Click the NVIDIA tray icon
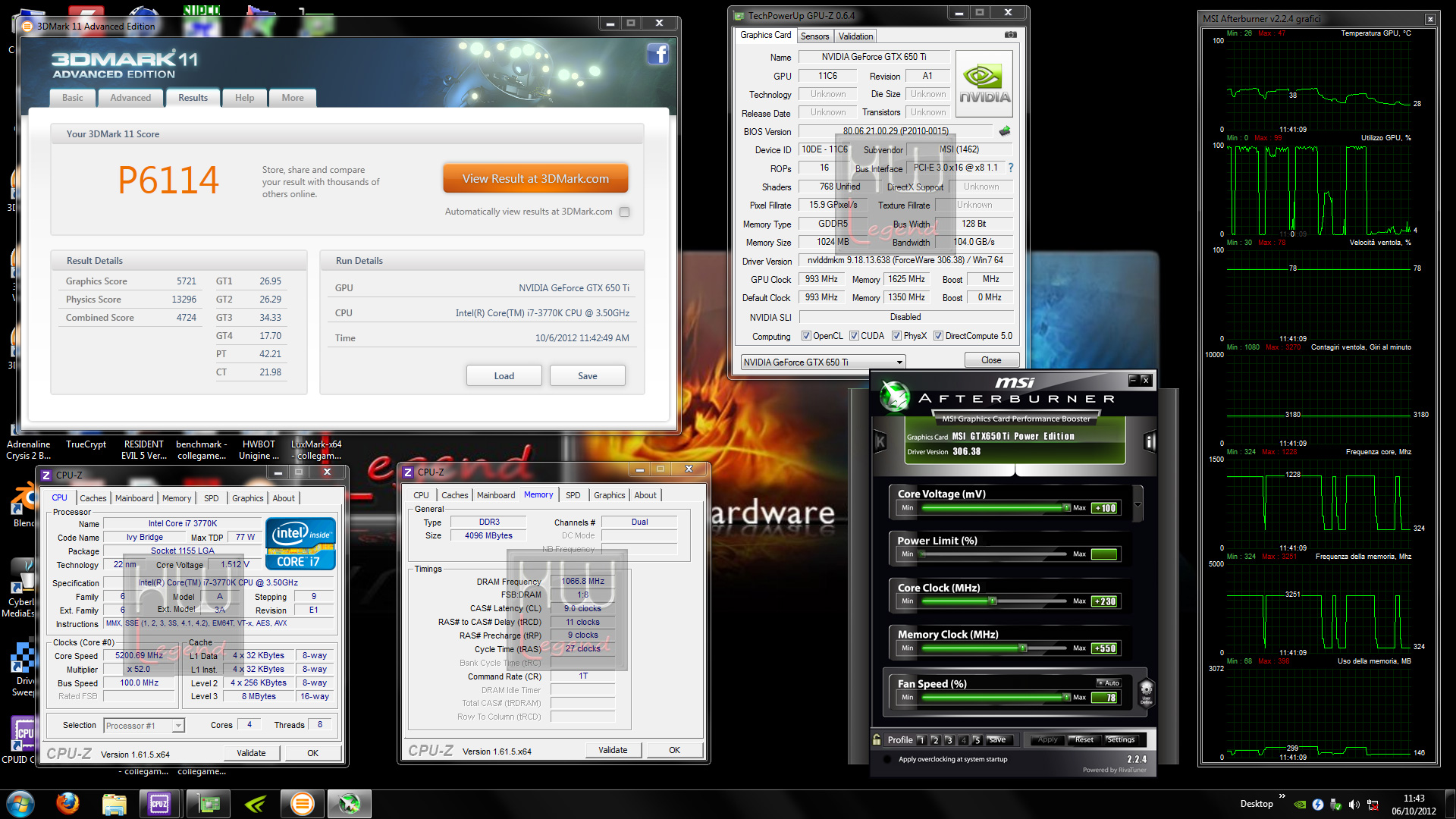Viewport: 1456px width, 819px height. coord(1300,805)
